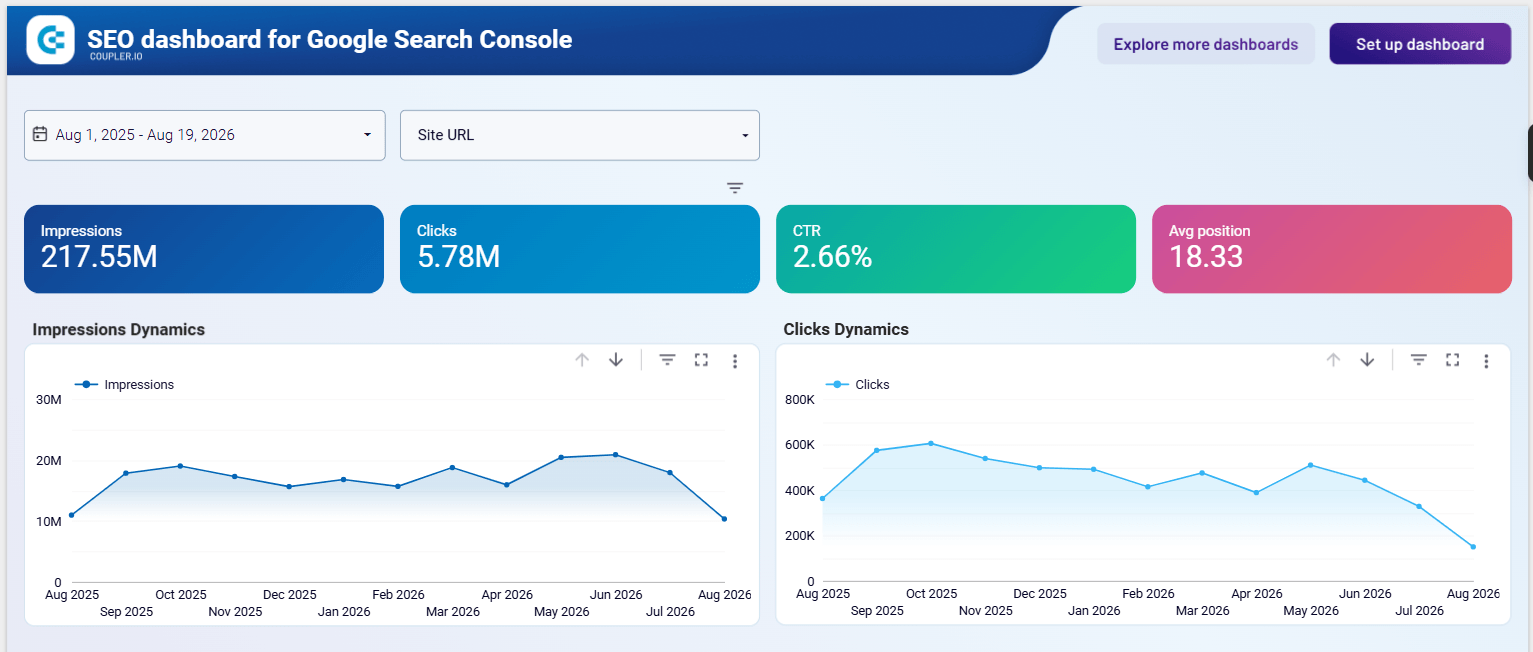Toggle the Impressions legend series

(124, 385)
